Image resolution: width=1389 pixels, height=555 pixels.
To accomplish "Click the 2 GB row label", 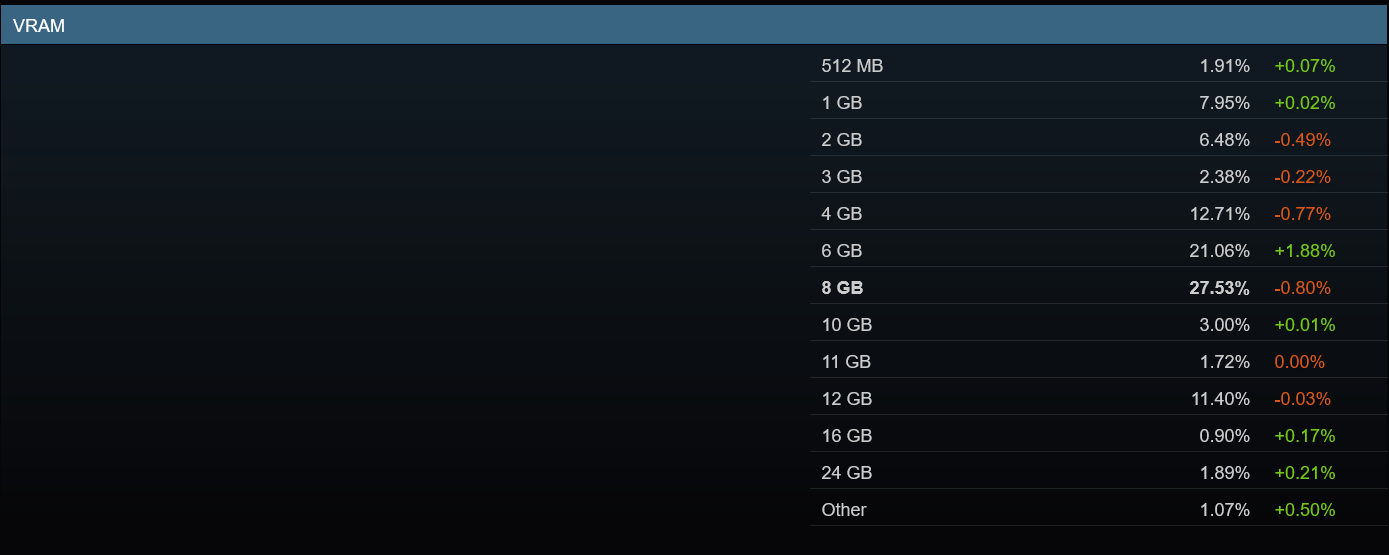I will [842, 140].
